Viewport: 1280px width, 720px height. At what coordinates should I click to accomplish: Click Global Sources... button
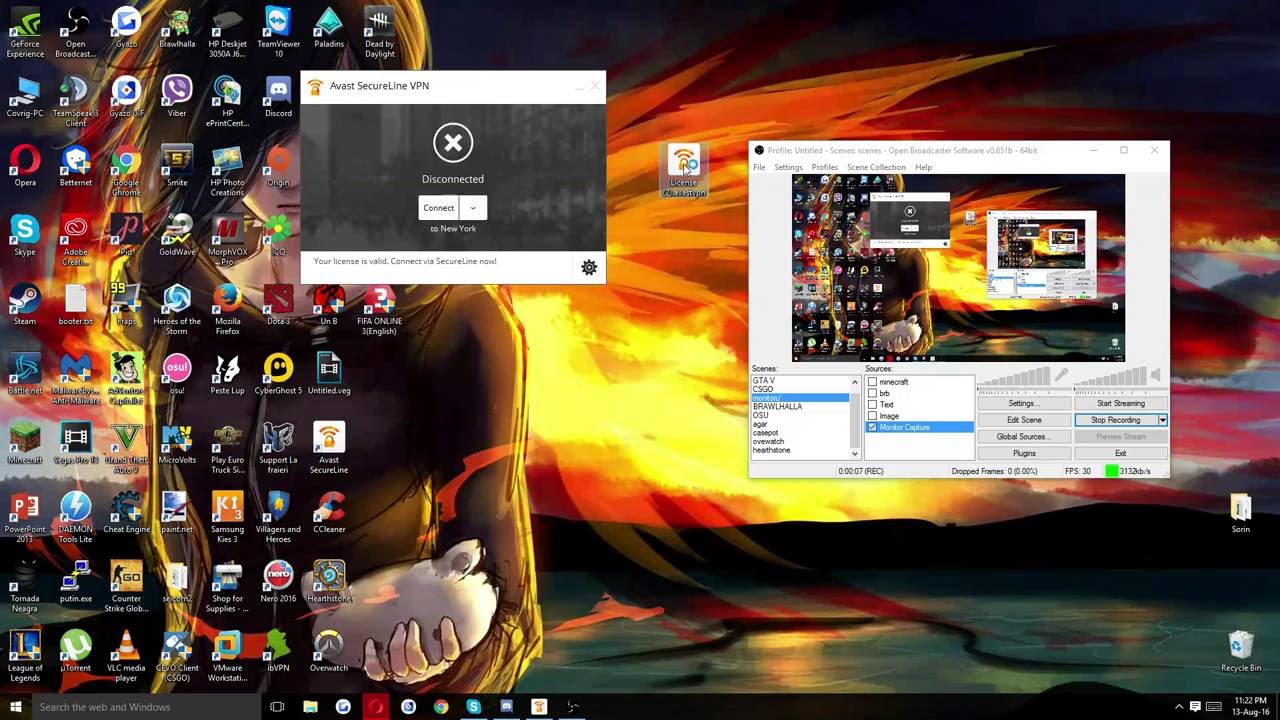point(1024,436)
